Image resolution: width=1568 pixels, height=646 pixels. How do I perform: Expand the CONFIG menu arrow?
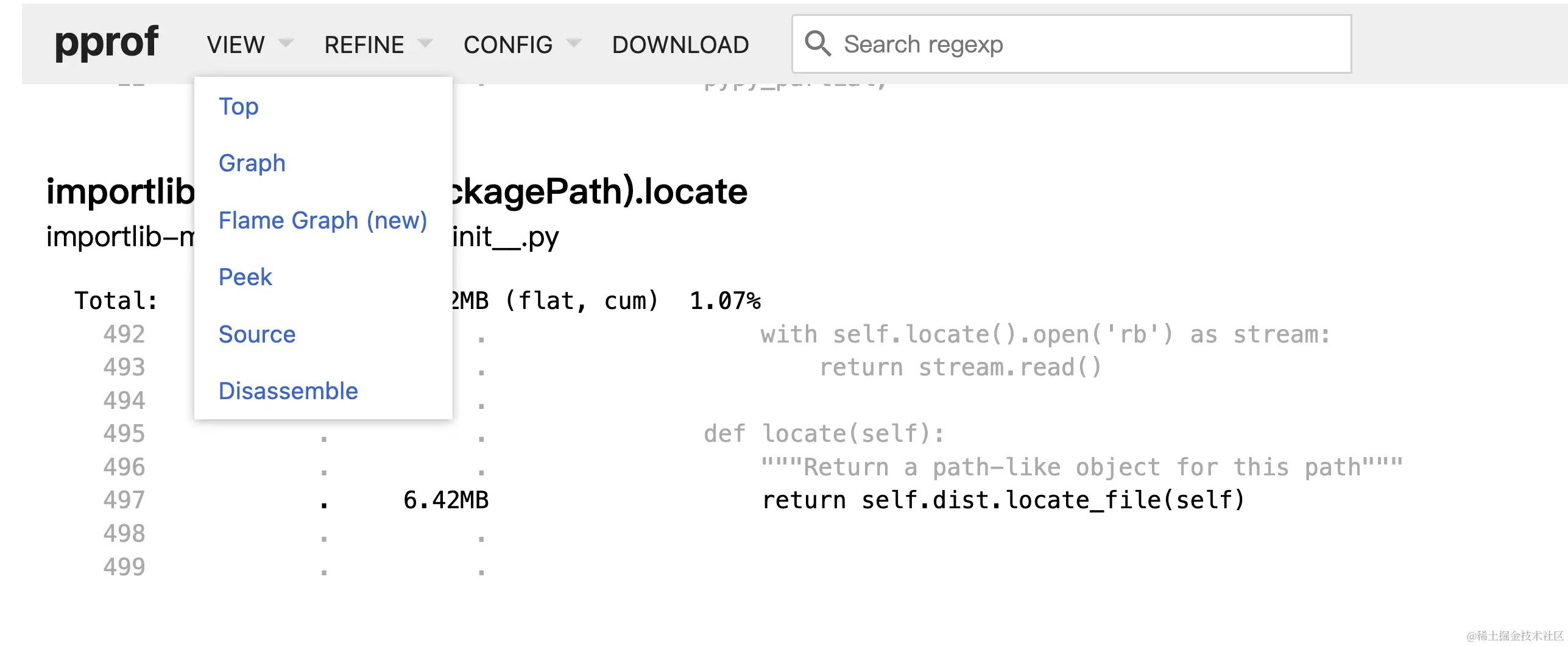[574, 43]
